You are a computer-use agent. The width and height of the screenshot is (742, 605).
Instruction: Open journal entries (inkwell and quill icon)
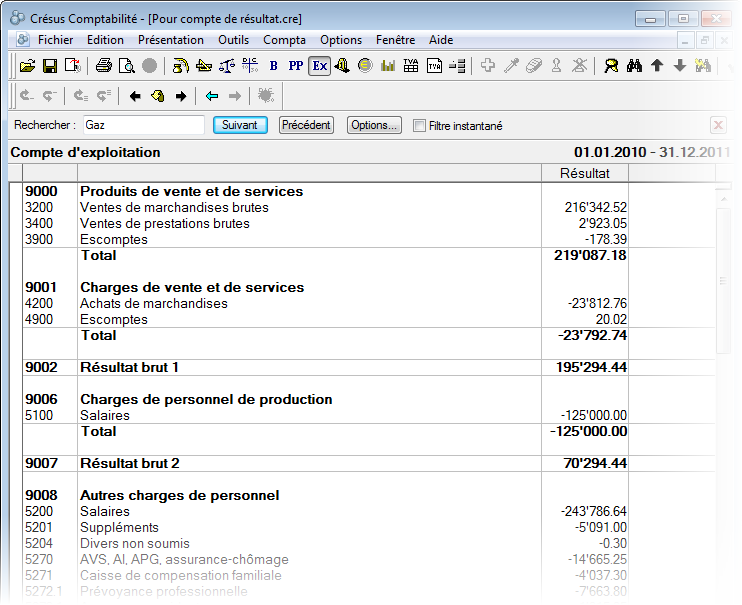(x=180, y=66)
